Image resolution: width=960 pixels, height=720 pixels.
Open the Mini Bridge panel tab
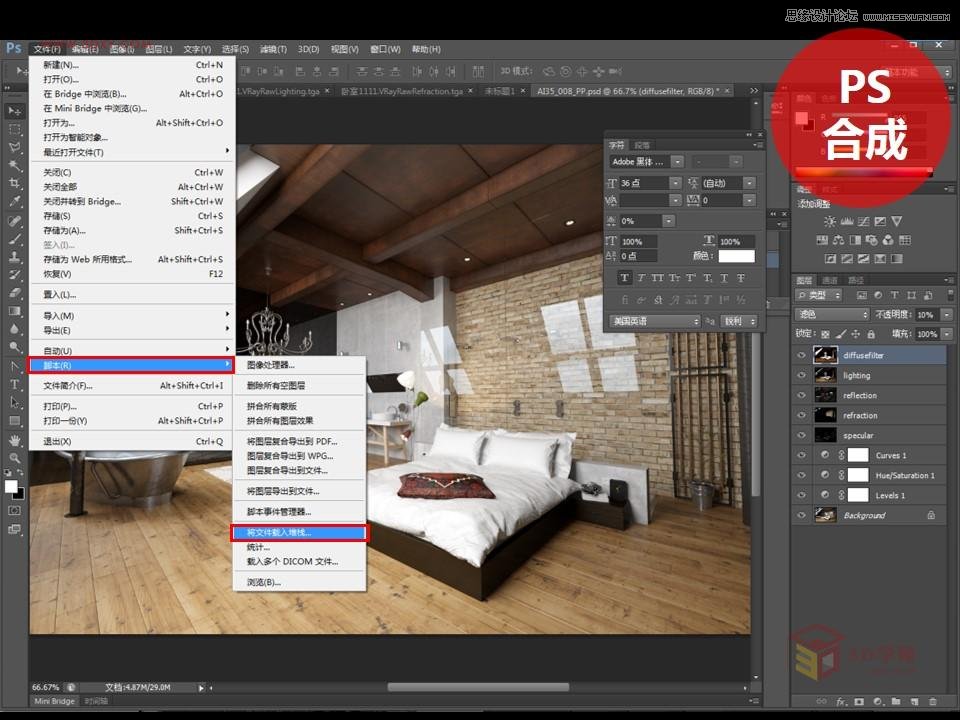click(55, 702)
